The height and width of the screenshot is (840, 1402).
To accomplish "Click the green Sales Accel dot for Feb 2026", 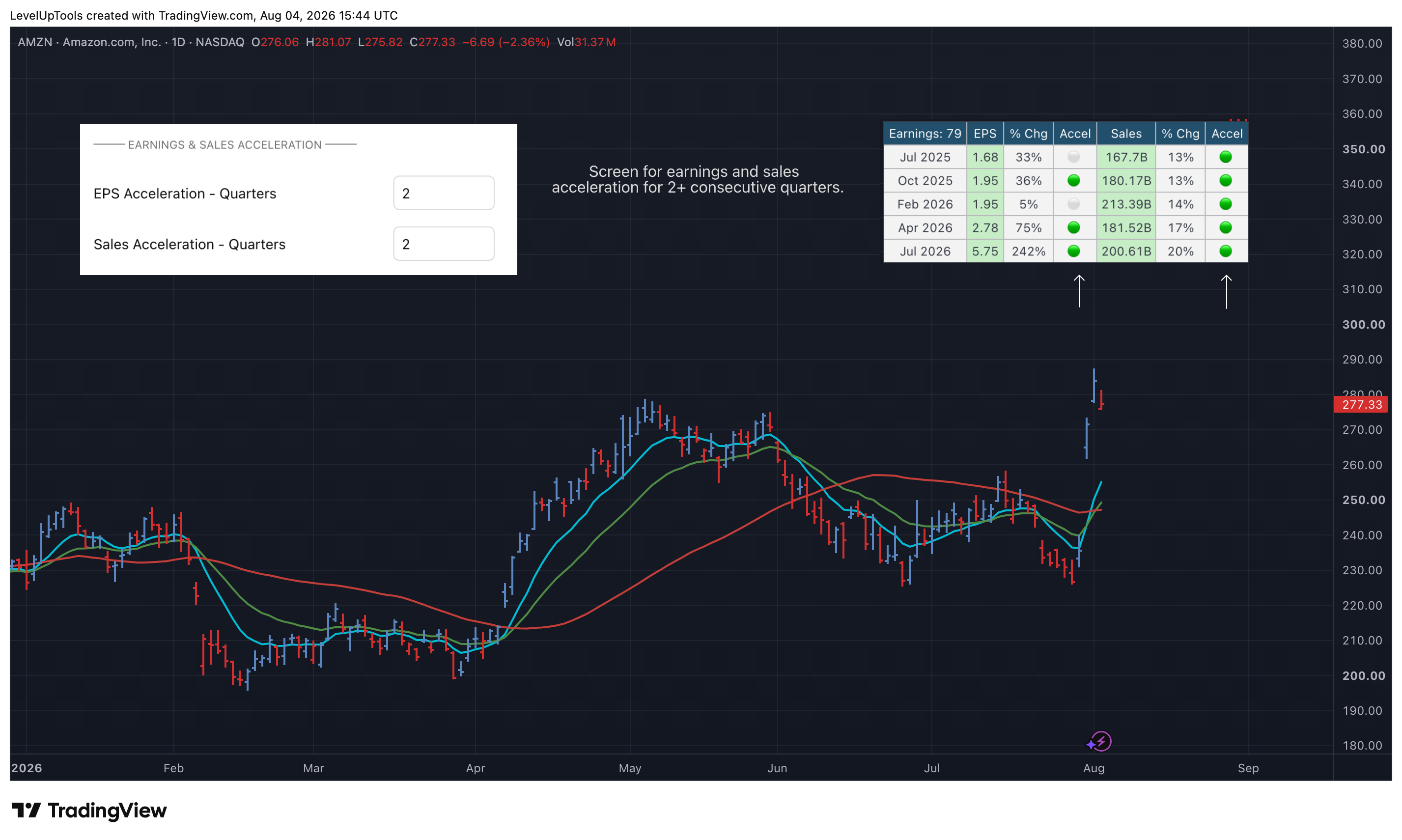I will coord(1226,204).
